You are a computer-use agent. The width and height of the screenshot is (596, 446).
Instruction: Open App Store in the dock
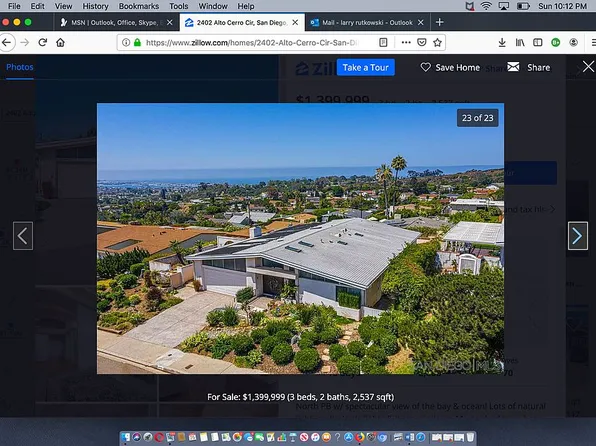pos(349,437)
